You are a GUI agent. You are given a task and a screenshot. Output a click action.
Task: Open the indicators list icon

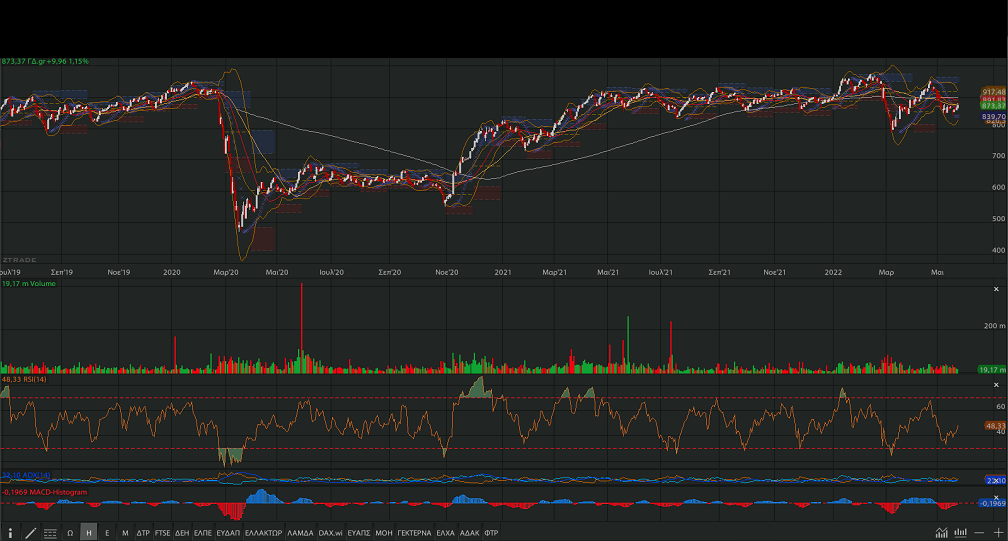tap(50, 533)
